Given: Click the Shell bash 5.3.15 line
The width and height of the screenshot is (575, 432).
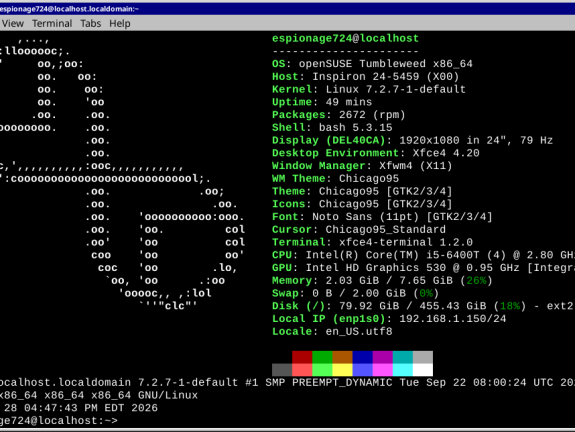Looking at the screenshot, I should point(332,128).
